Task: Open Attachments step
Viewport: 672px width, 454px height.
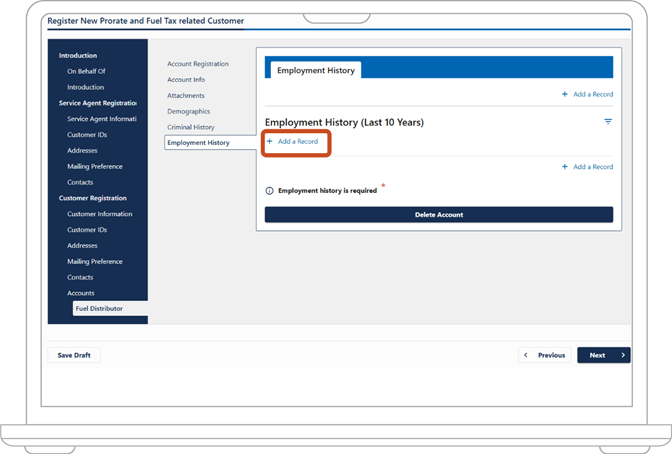Action: coord(186,96)
